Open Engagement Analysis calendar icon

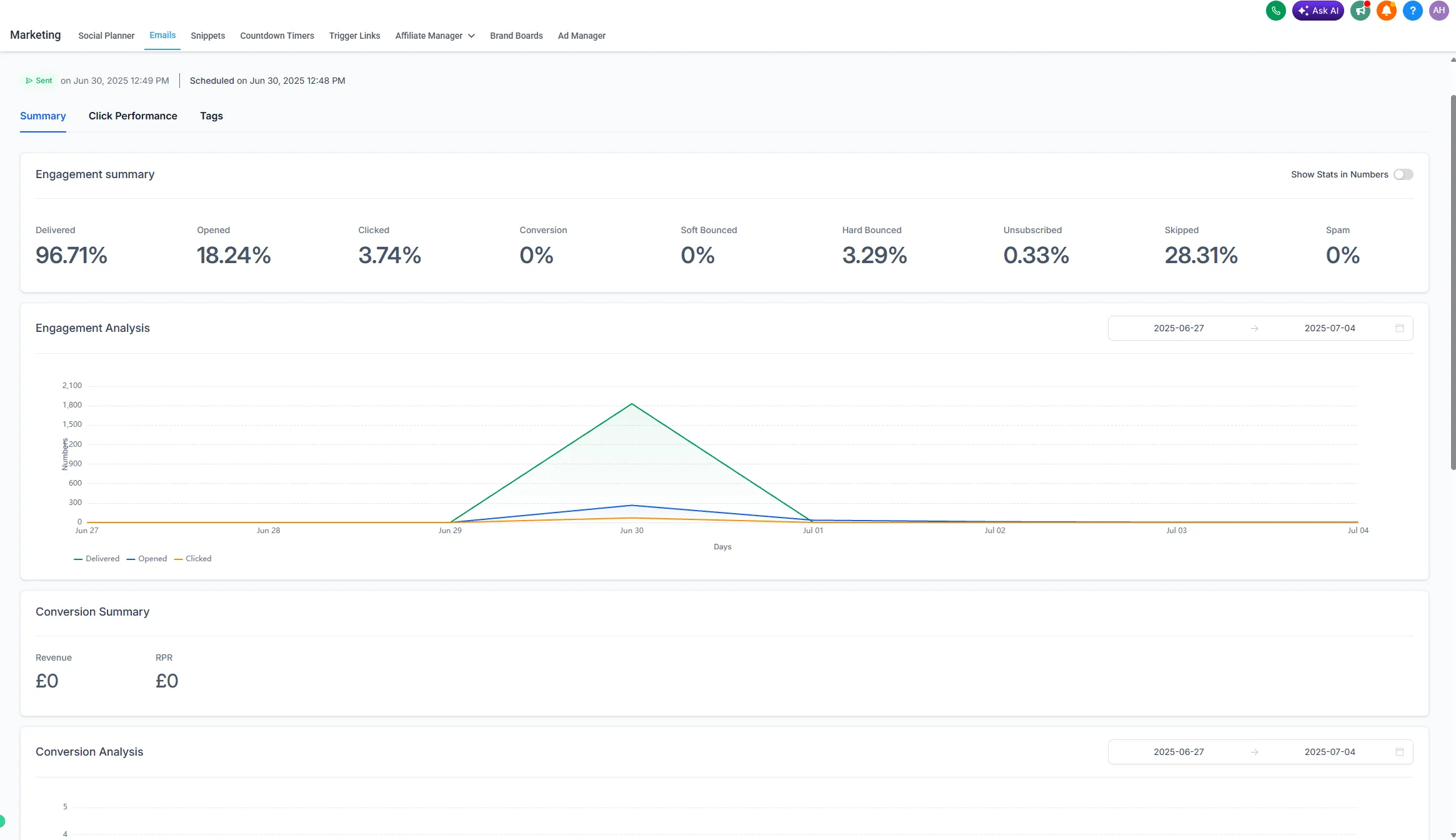1400,328
